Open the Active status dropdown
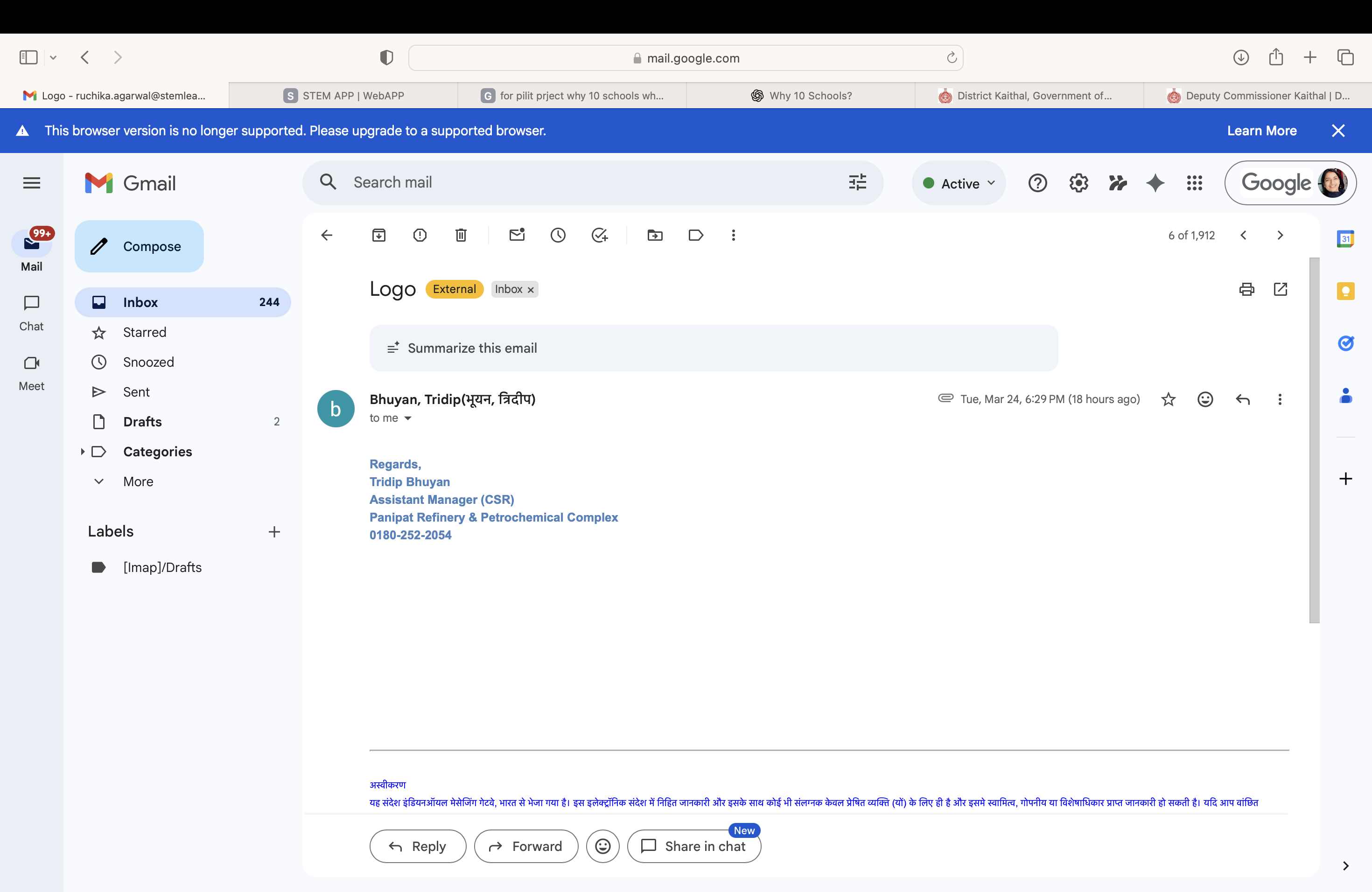The width and height of the screenshot is (1372, 892). (959, 183)
